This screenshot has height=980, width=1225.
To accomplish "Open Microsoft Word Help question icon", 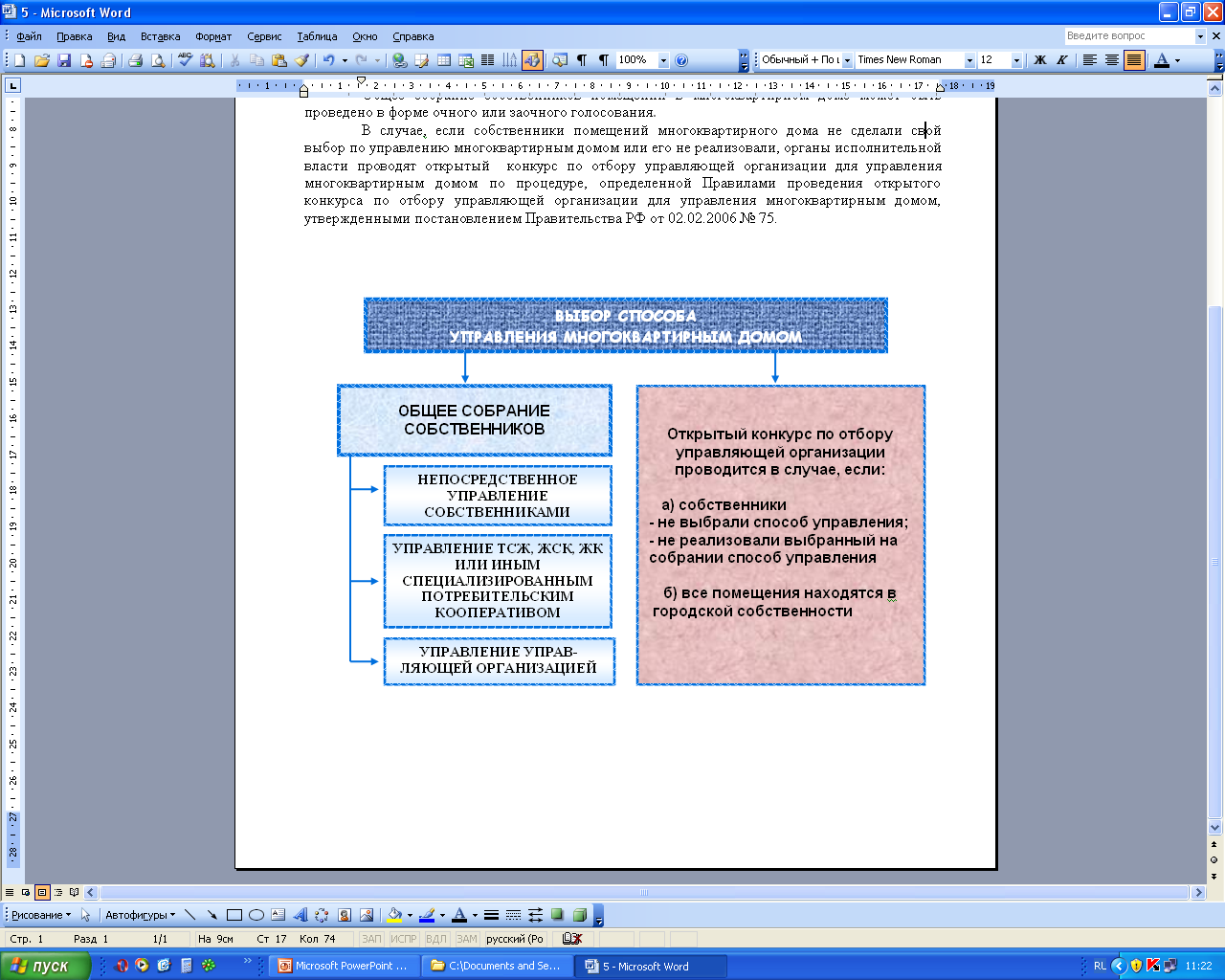I will [680, 59].
